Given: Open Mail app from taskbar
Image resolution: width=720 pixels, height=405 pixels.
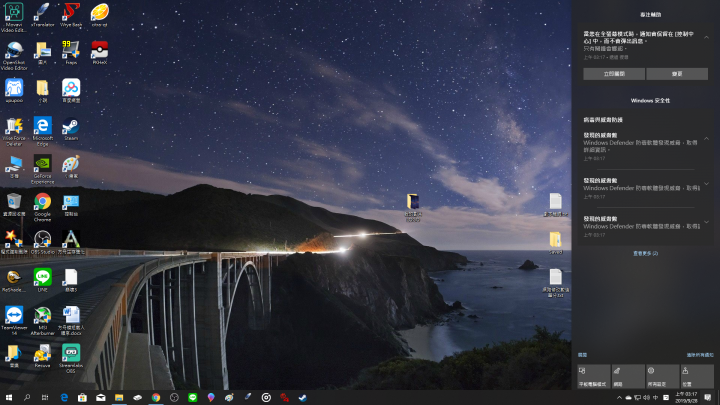Looking at the screenshot, I should click(101, 398).
